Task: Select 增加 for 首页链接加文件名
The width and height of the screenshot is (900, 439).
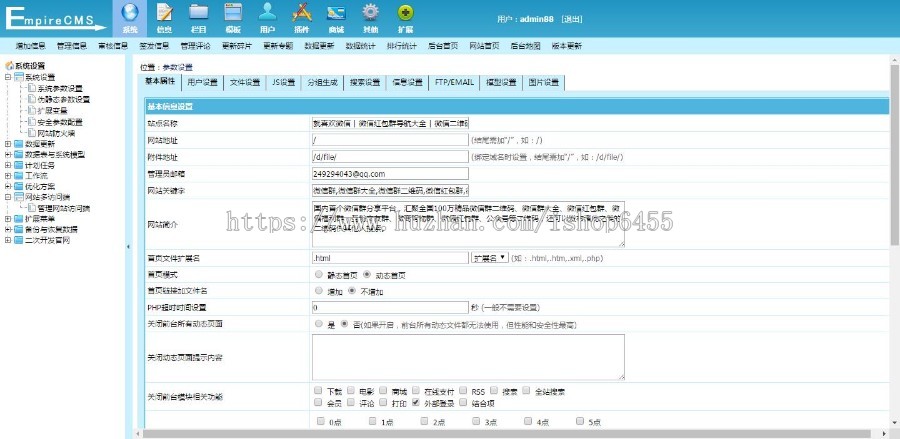Action: [x=319, y=291]
